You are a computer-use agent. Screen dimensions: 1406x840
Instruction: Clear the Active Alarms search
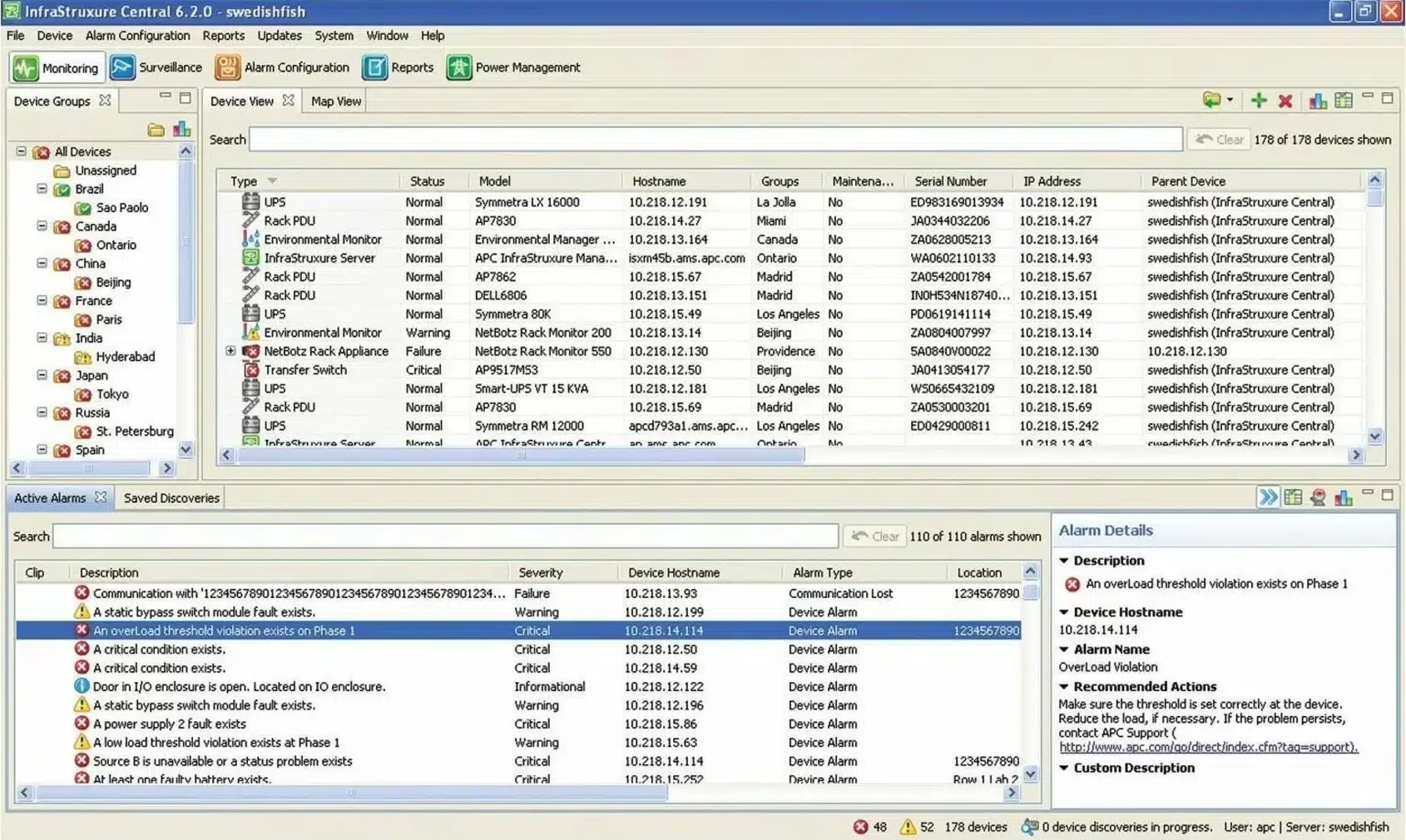click(x=875, y=536)
